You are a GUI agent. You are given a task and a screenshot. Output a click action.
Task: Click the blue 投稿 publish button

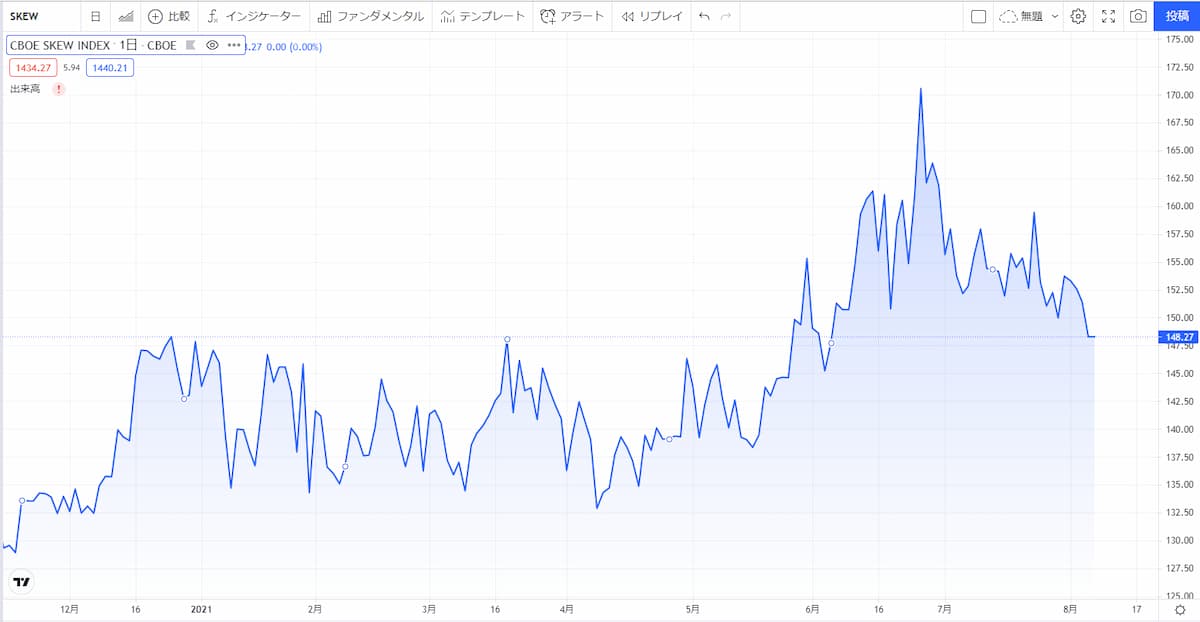click(1177, 16)
